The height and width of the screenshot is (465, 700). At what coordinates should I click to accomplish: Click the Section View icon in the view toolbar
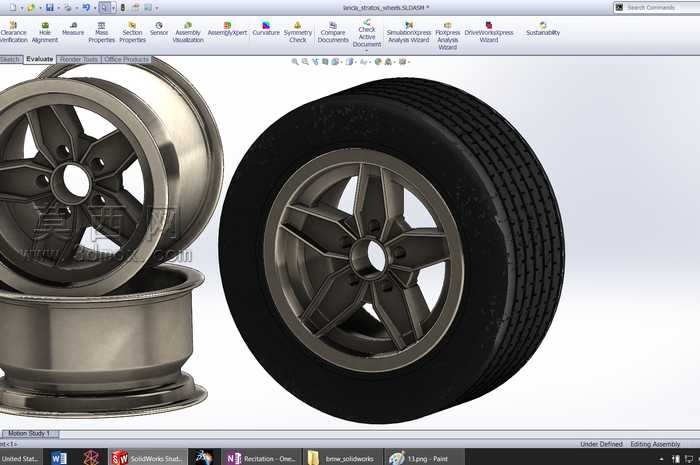point(325,62)
